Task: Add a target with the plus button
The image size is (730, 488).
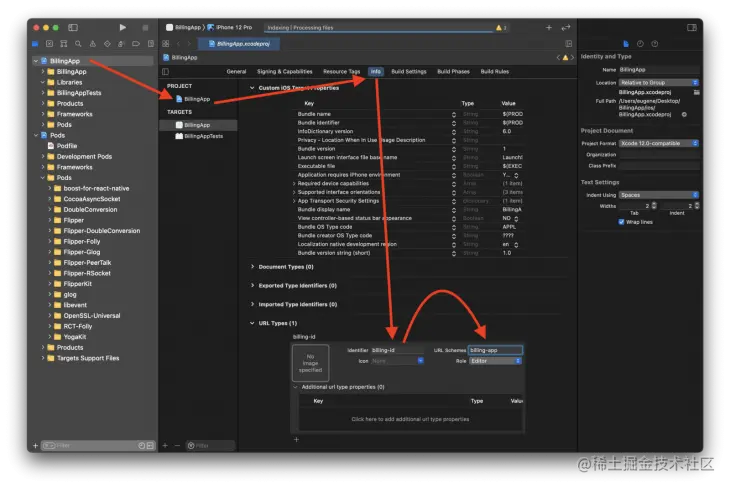Action: 165,446
